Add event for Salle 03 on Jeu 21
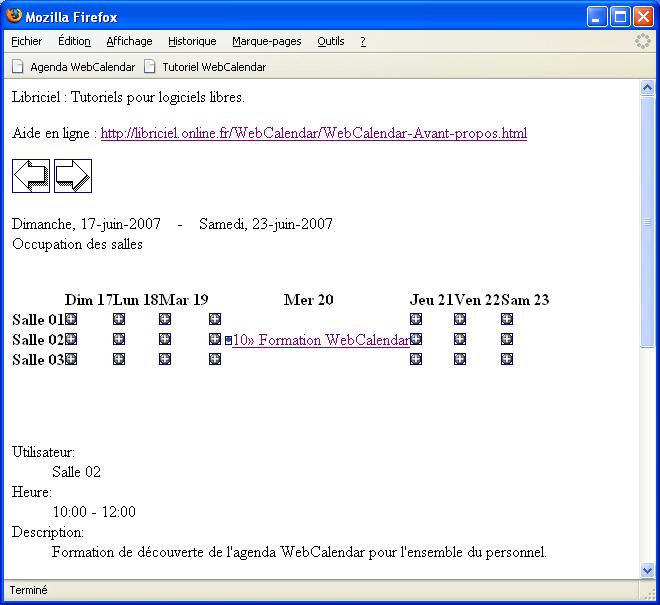 tap(416, 359)
